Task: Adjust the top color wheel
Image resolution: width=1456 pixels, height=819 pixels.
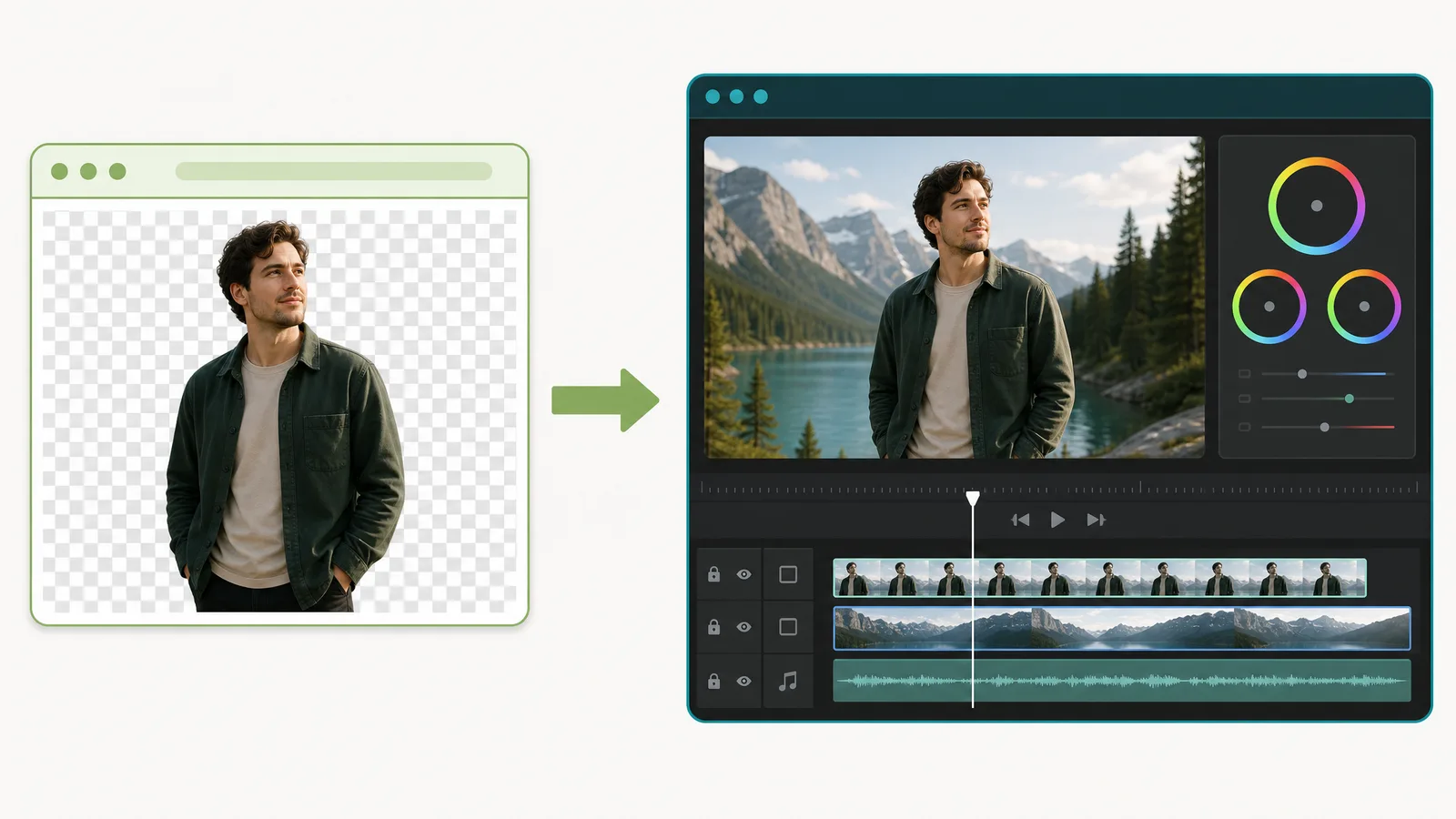Action: click(x=1317, y=206)
